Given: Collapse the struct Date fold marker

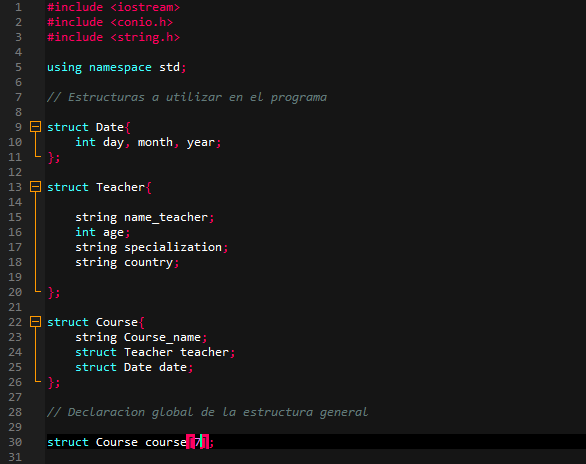Looking at the screenshot, I should (x=36, y=127).
